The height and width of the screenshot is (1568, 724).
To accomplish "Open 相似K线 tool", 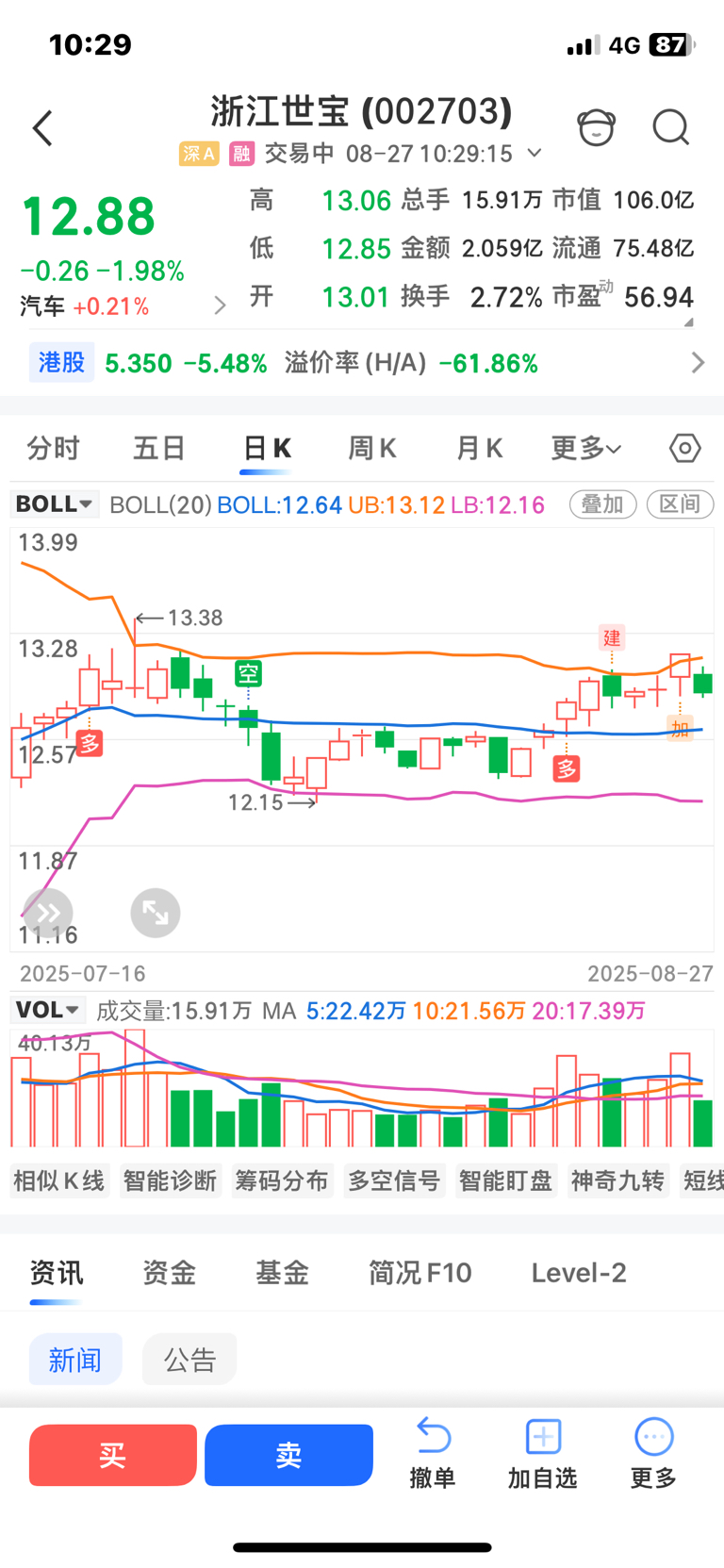I will [59, 1180].
